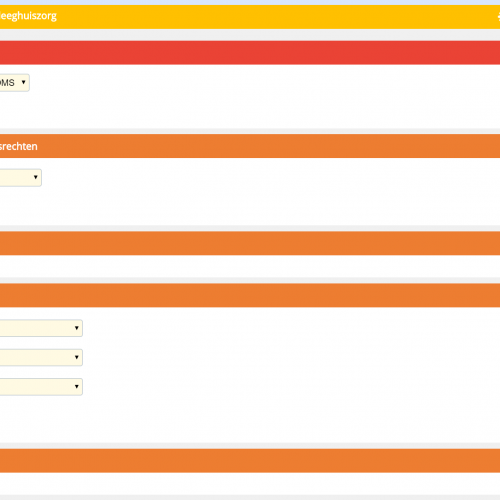Toggle the blank orange header below "srechten"
500x500 pixels.
coord(250,243)
